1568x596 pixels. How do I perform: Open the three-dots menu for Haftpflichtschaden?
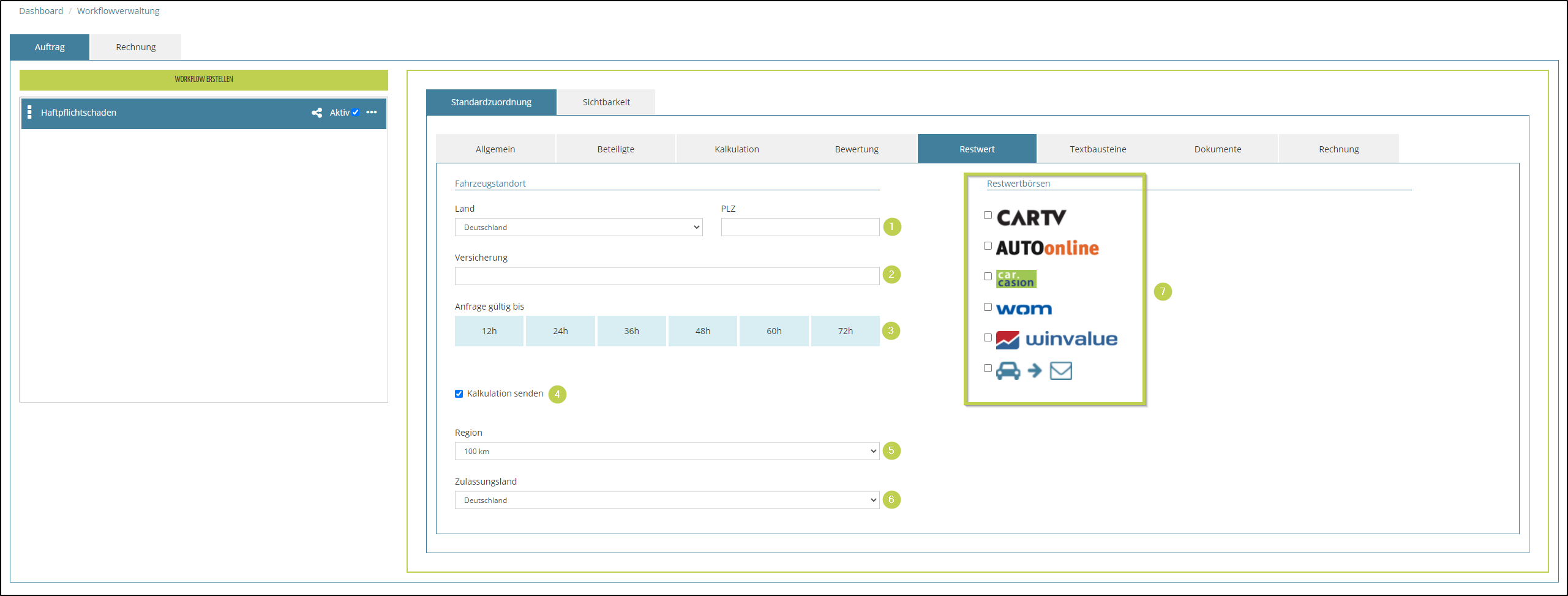click(x=372, y=113)
